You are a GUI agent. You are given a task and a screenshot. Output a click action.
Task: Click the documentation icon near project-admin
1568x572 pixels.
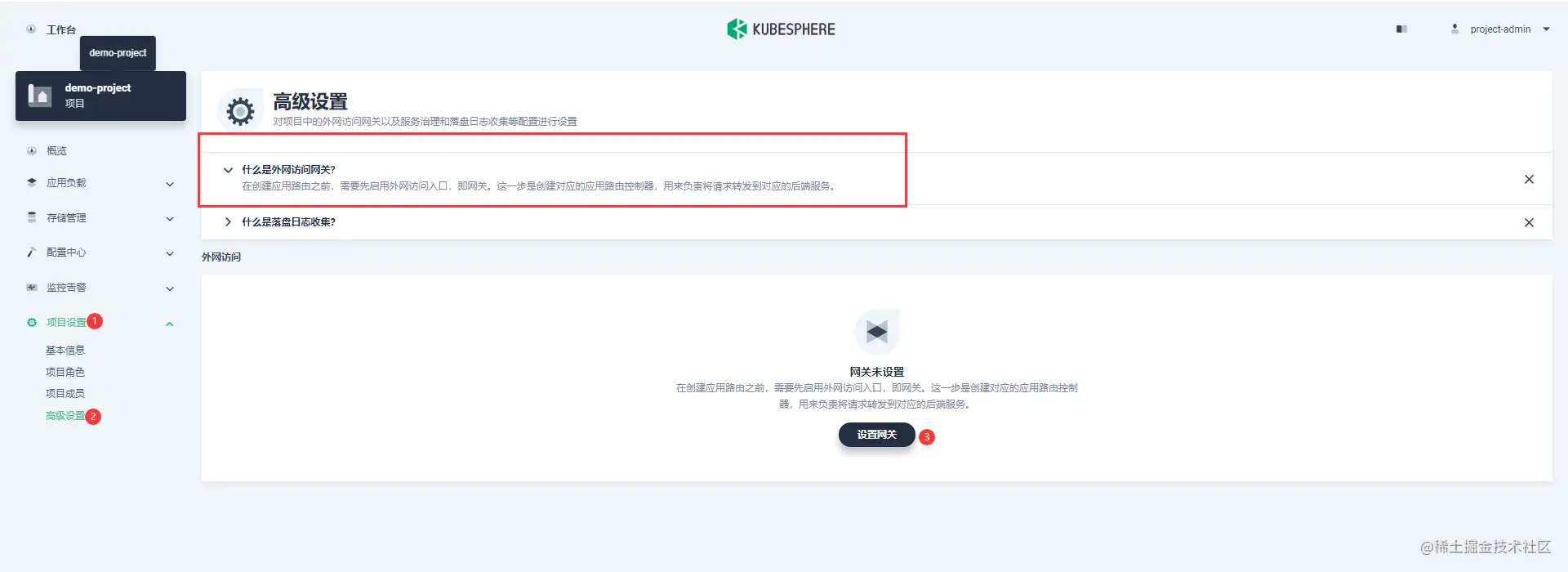(x=1401, y=29)
